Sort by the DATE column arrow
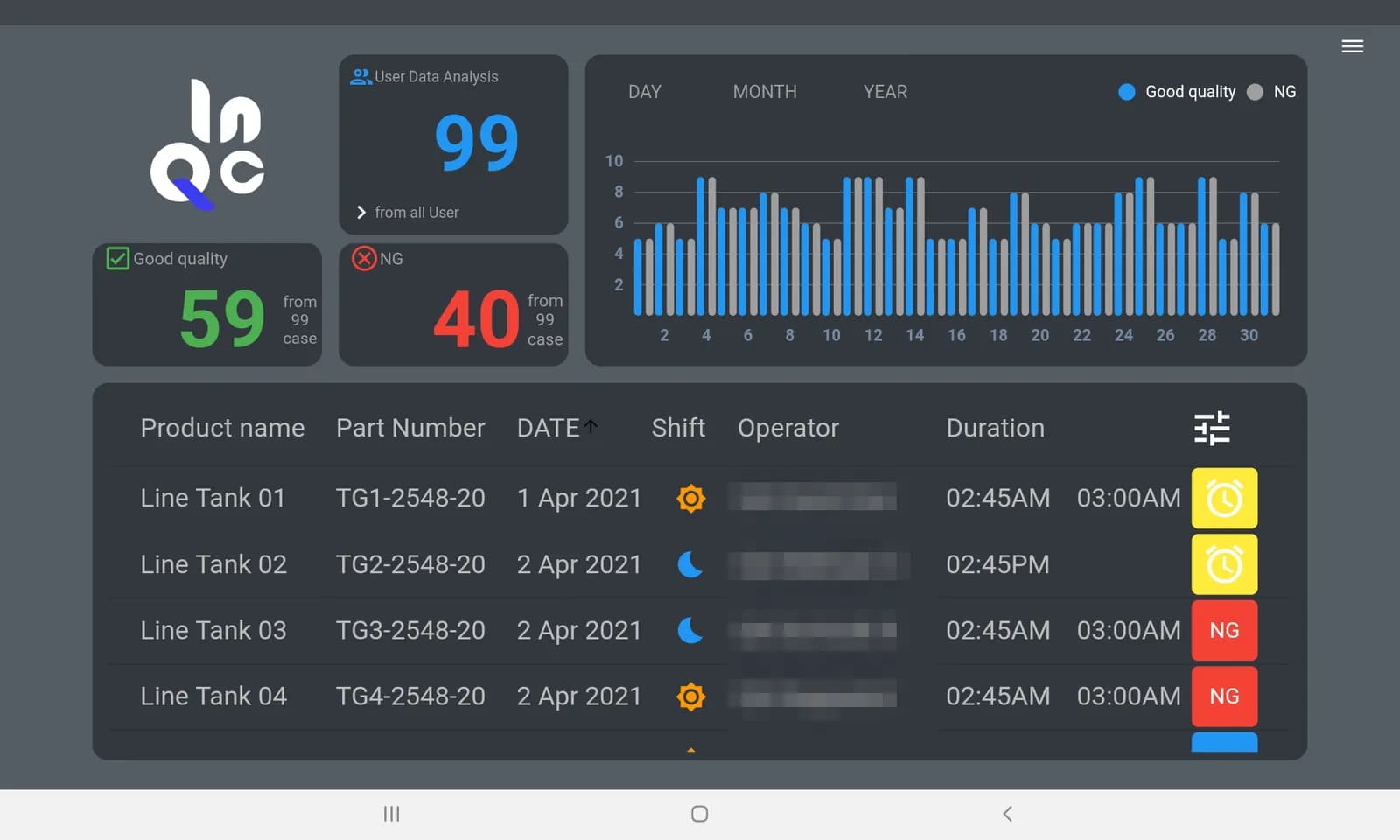 tap(591, 426)
